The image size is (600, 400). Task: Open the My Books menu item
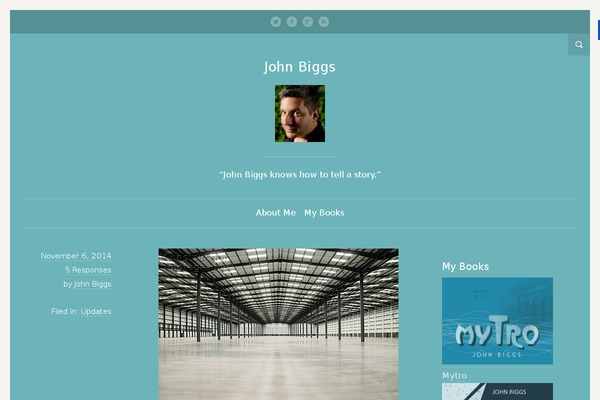[324, 213]
